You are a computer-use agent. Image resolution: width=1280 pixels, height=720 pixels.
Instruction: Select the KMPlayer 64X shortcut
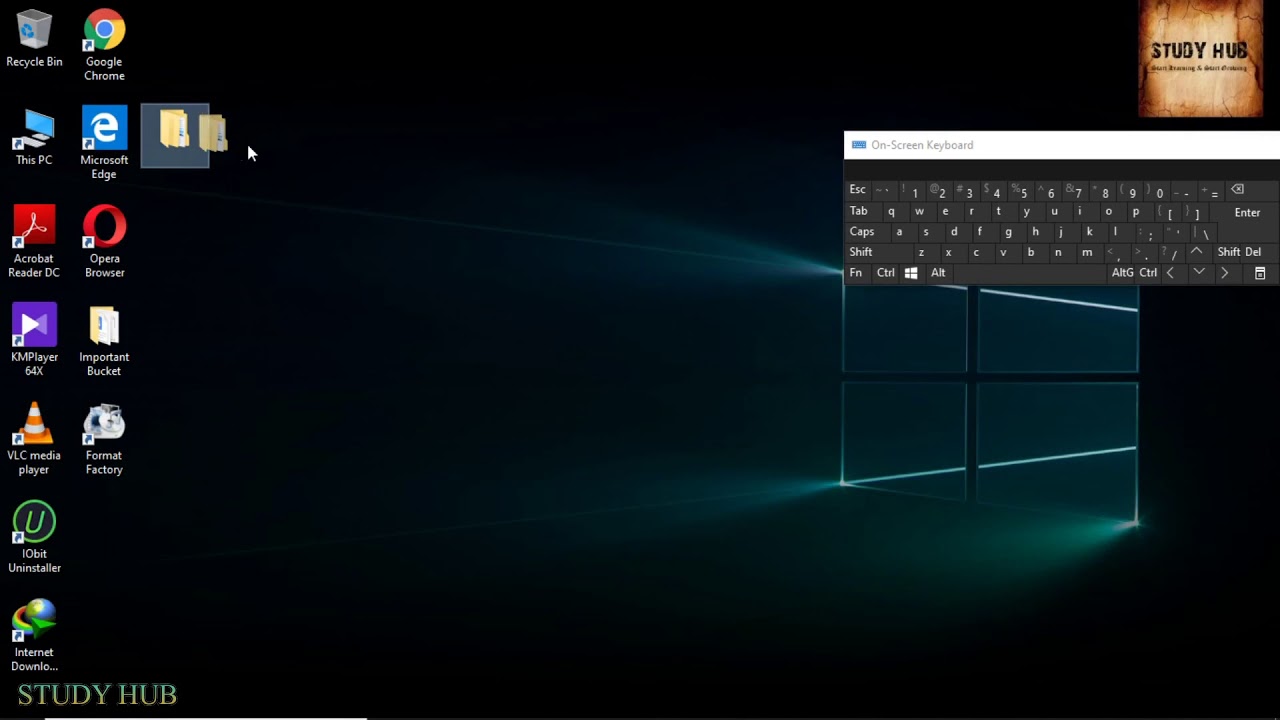click(x=34, y=341)
